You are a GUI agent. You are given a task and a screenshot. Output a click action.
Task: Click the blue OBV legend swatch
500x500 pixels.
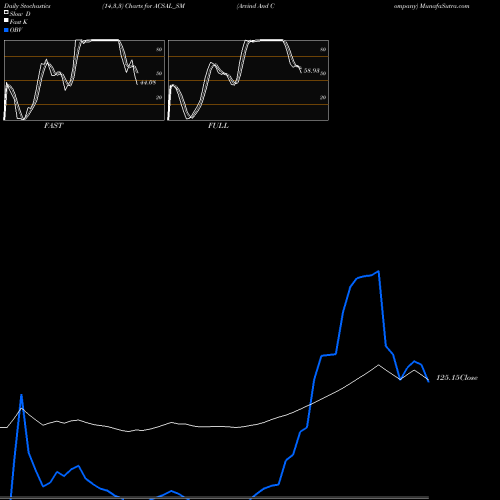click(6, 30)
